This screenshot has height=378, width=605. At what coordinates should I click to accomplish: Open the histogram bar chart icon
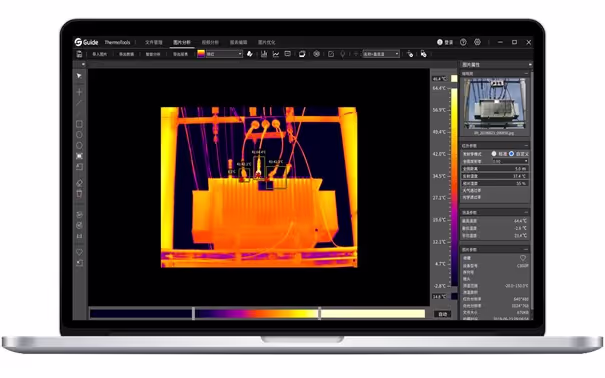click(x=264, y=54)
